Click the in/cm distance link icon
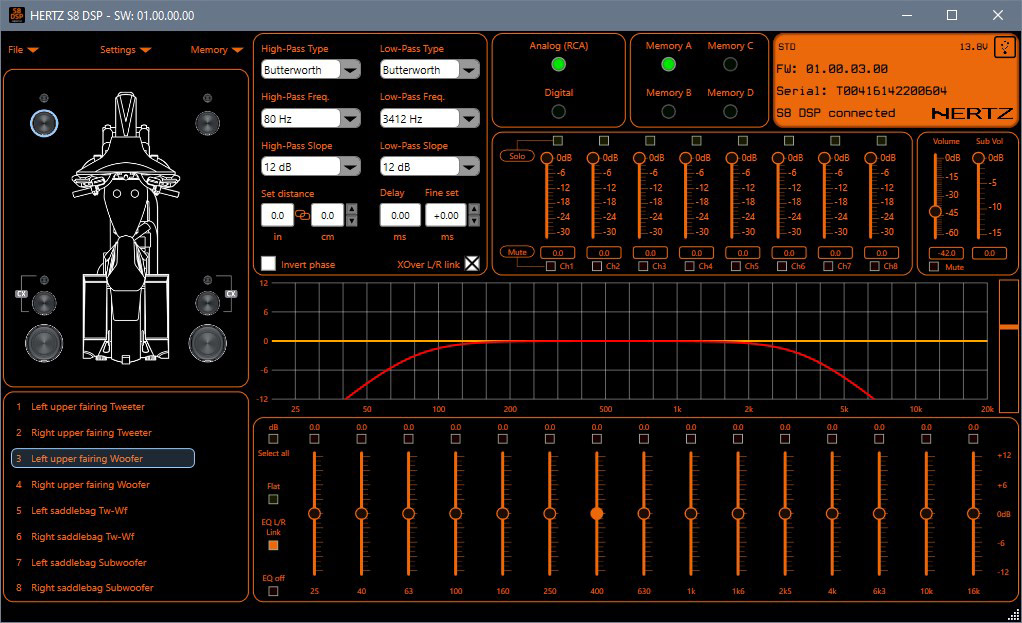1022x623 pixels. [302, 215]
